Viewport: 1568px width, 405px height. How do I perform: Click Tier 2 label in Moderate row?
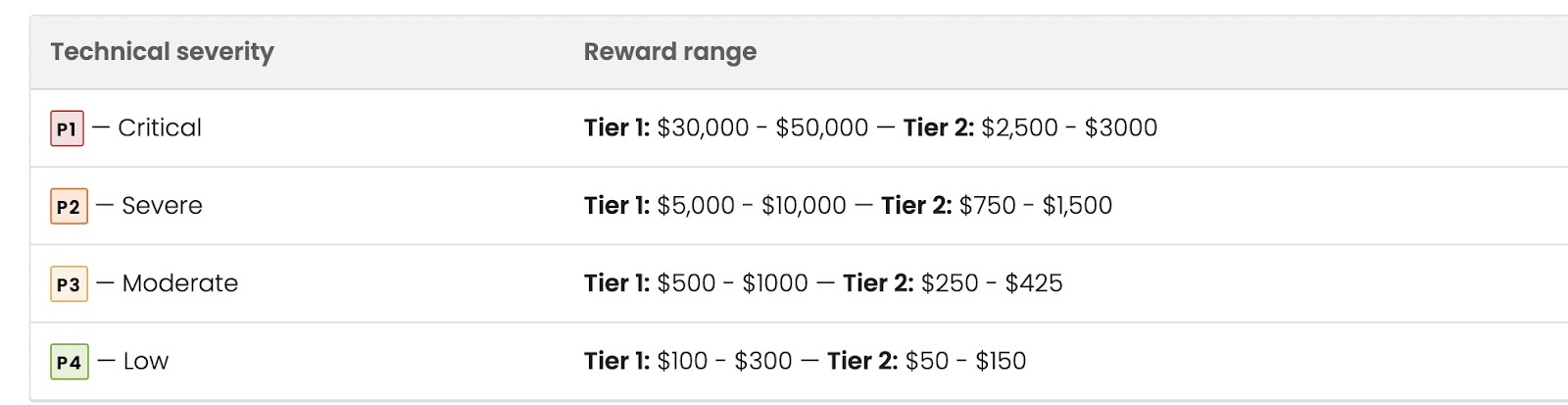[878, 283]
